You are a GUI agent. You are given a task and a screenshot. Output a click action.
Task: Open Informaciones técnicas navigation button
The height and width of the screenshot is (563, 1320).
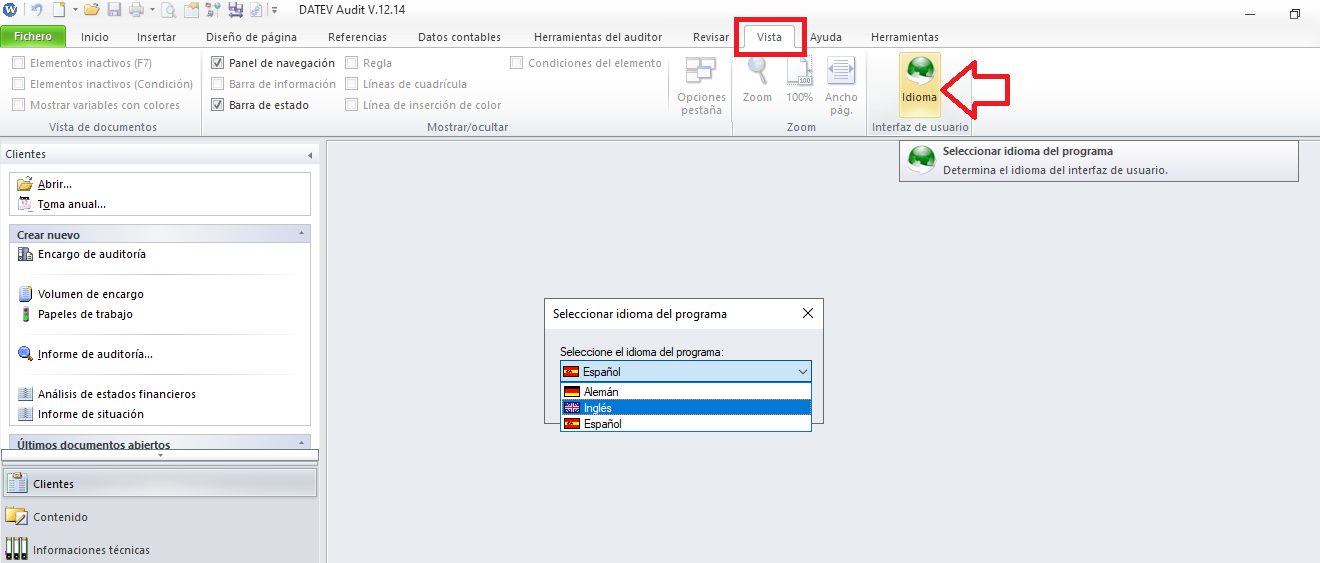pos(160,549)
